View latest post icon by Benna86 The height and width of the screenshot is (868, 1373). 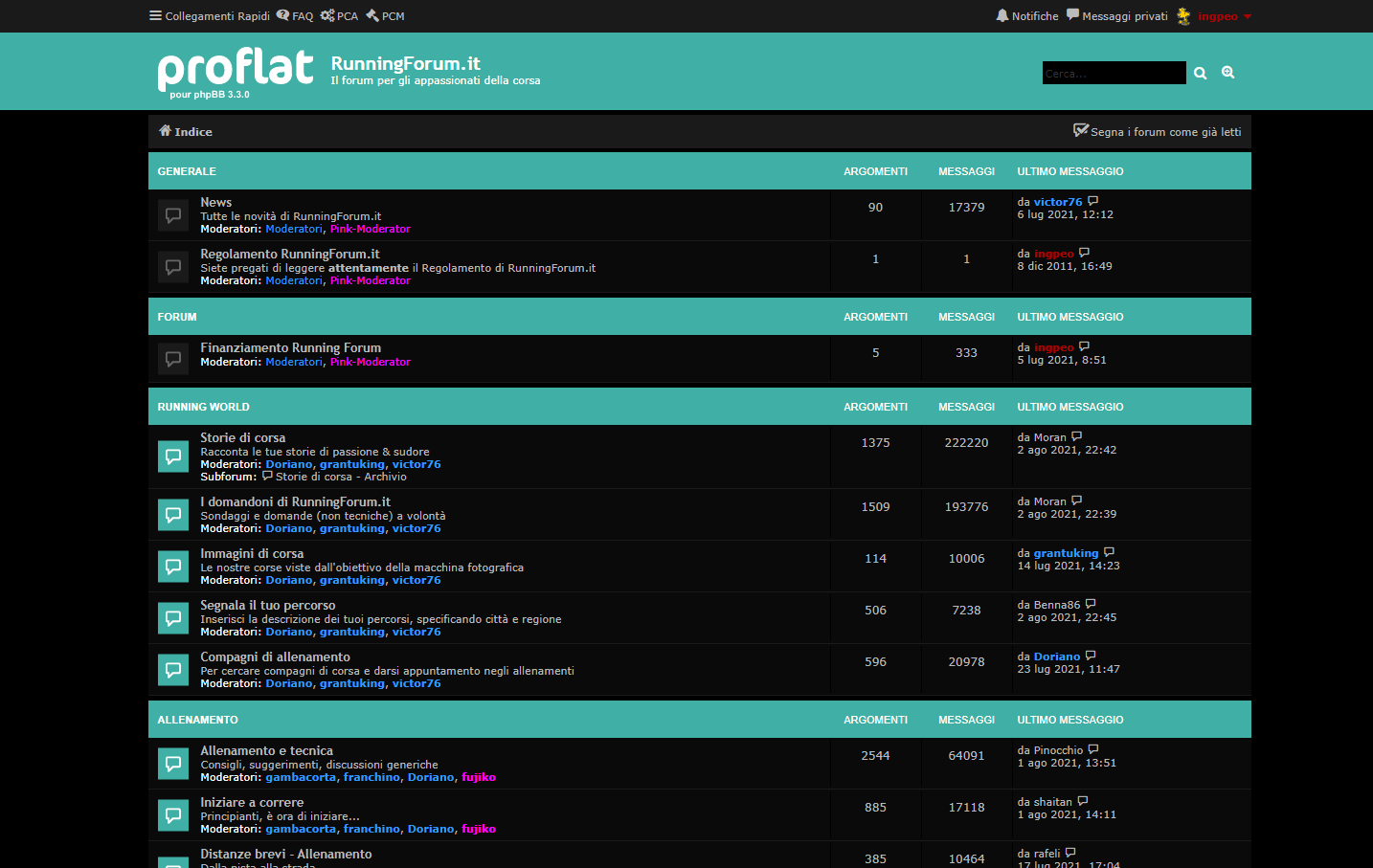tap(1092, 604)
